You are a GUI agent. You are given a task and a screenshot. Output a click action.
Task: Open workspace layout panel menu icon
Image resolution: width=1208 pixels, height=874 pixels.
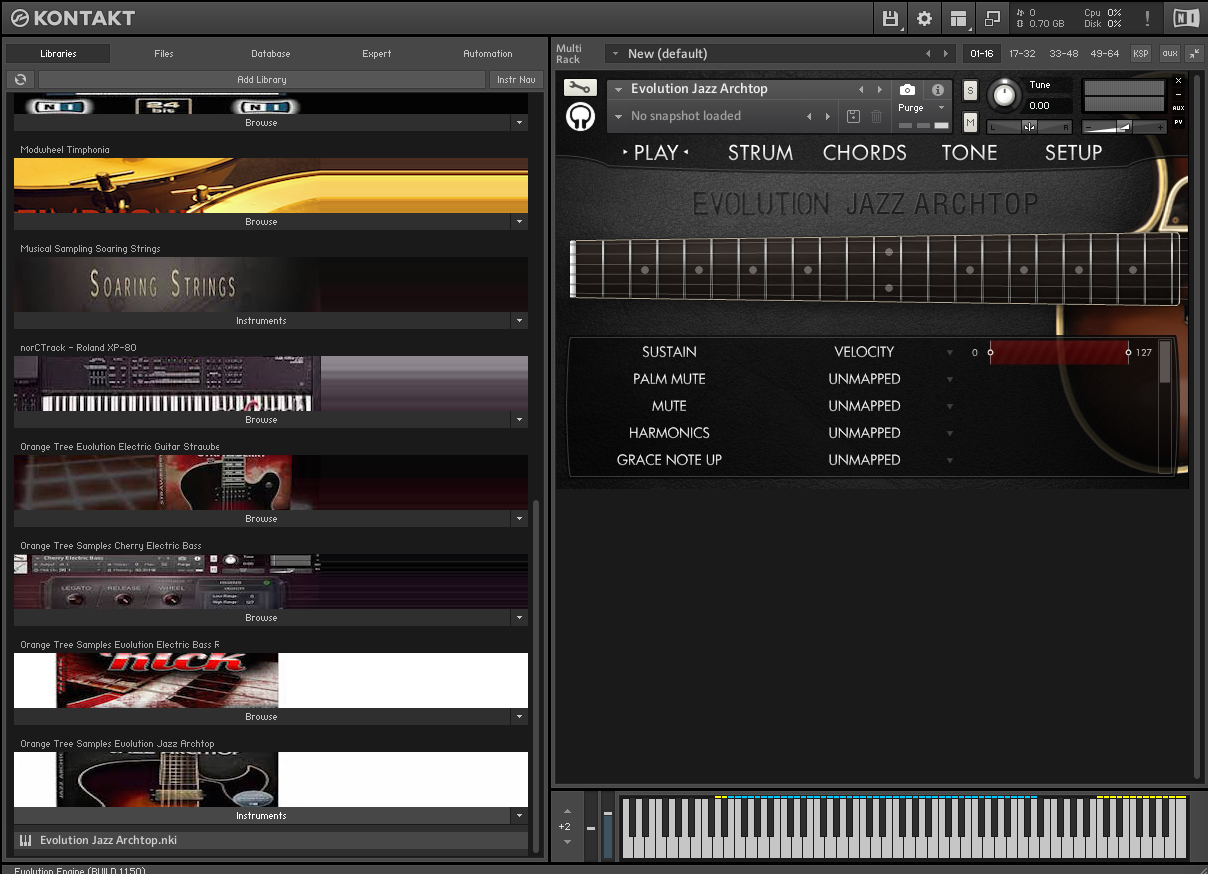click(x=959, y=18)
